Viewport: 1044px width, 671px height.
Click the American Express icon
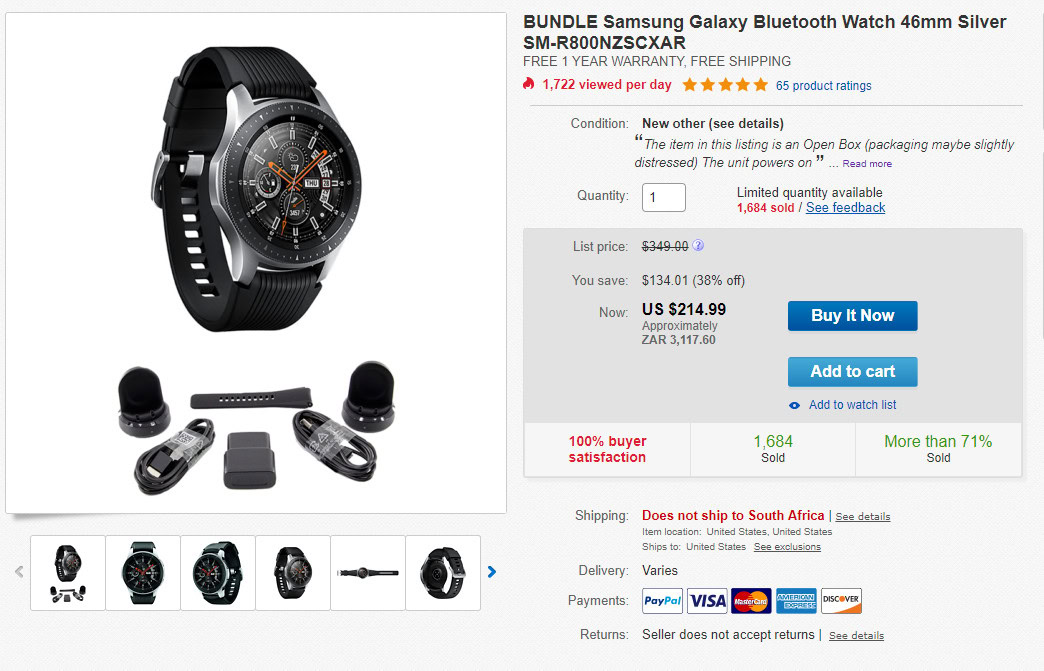click(x=796, y=601)
